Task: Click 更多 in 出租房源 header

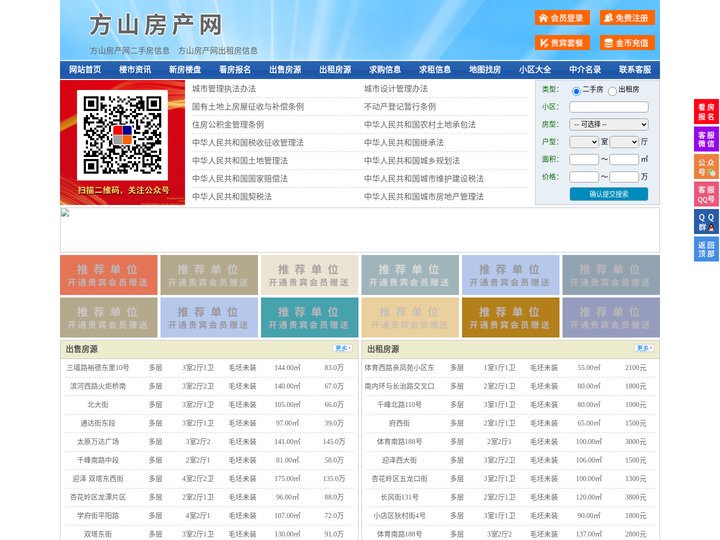Action: coord(644,349)
